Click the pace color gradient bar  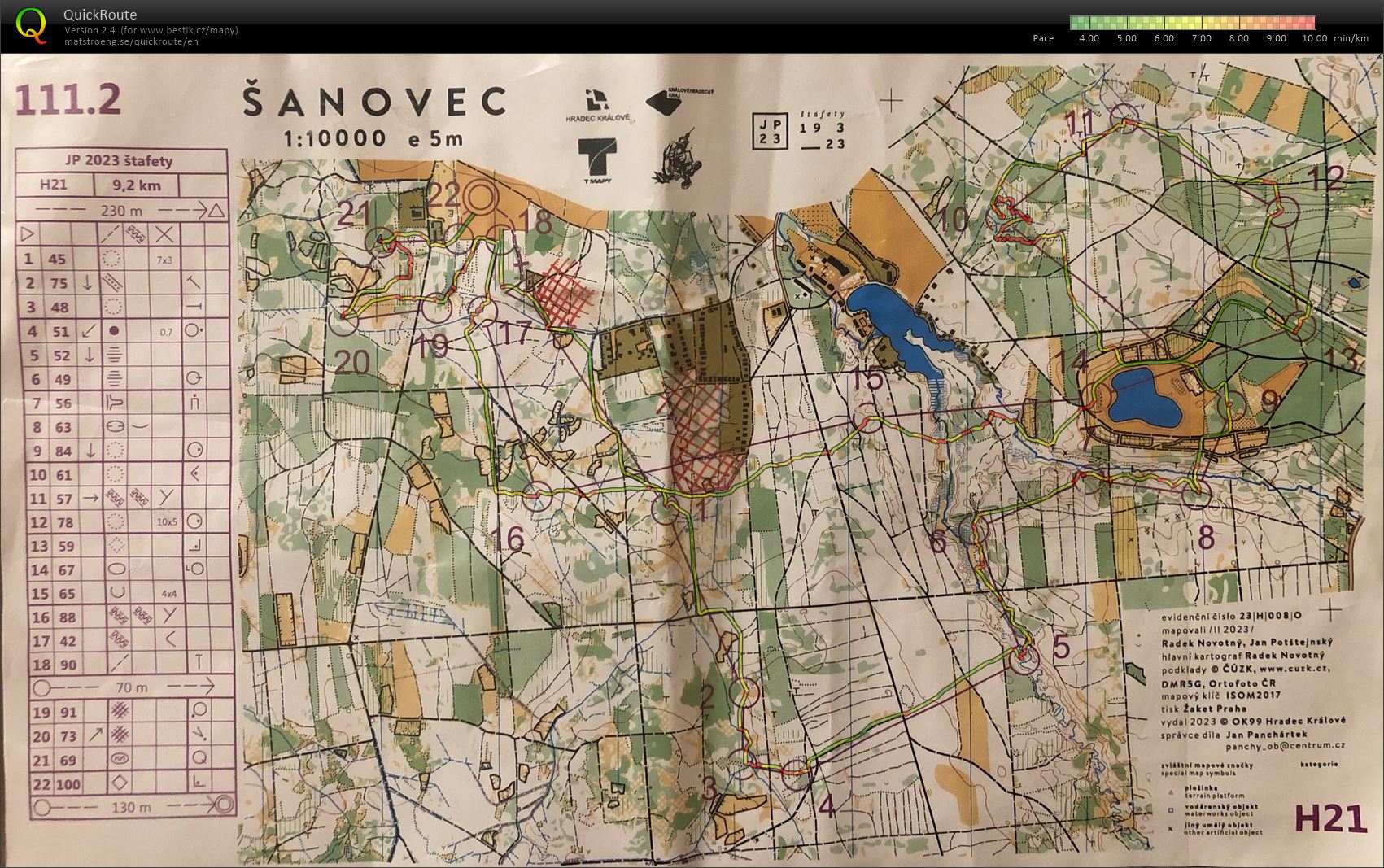tap(1192, 23)
